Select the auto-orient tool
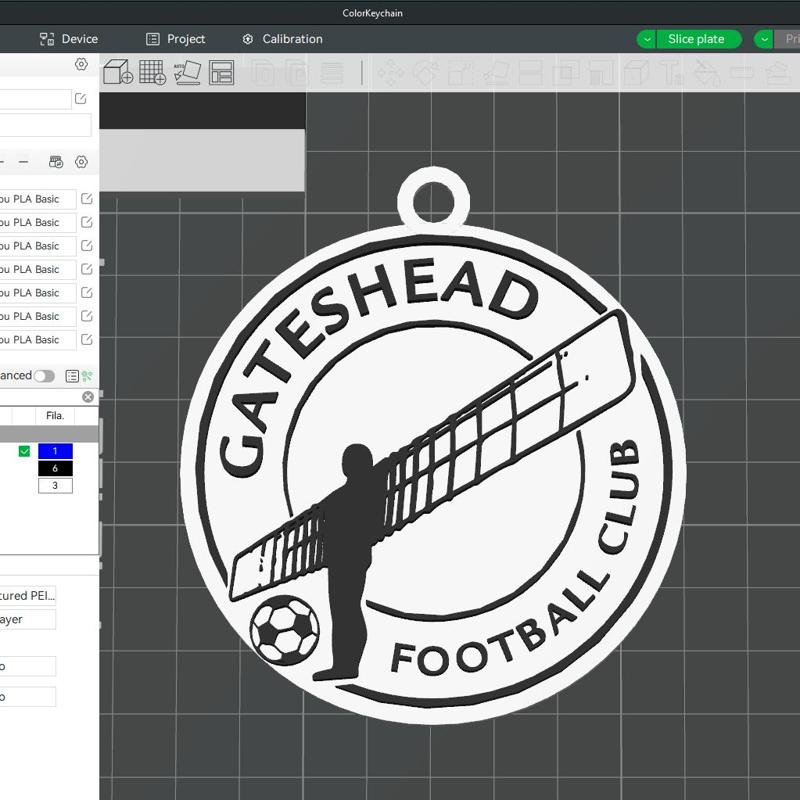This screenshot has width=800, height=800. coord(189,73)
